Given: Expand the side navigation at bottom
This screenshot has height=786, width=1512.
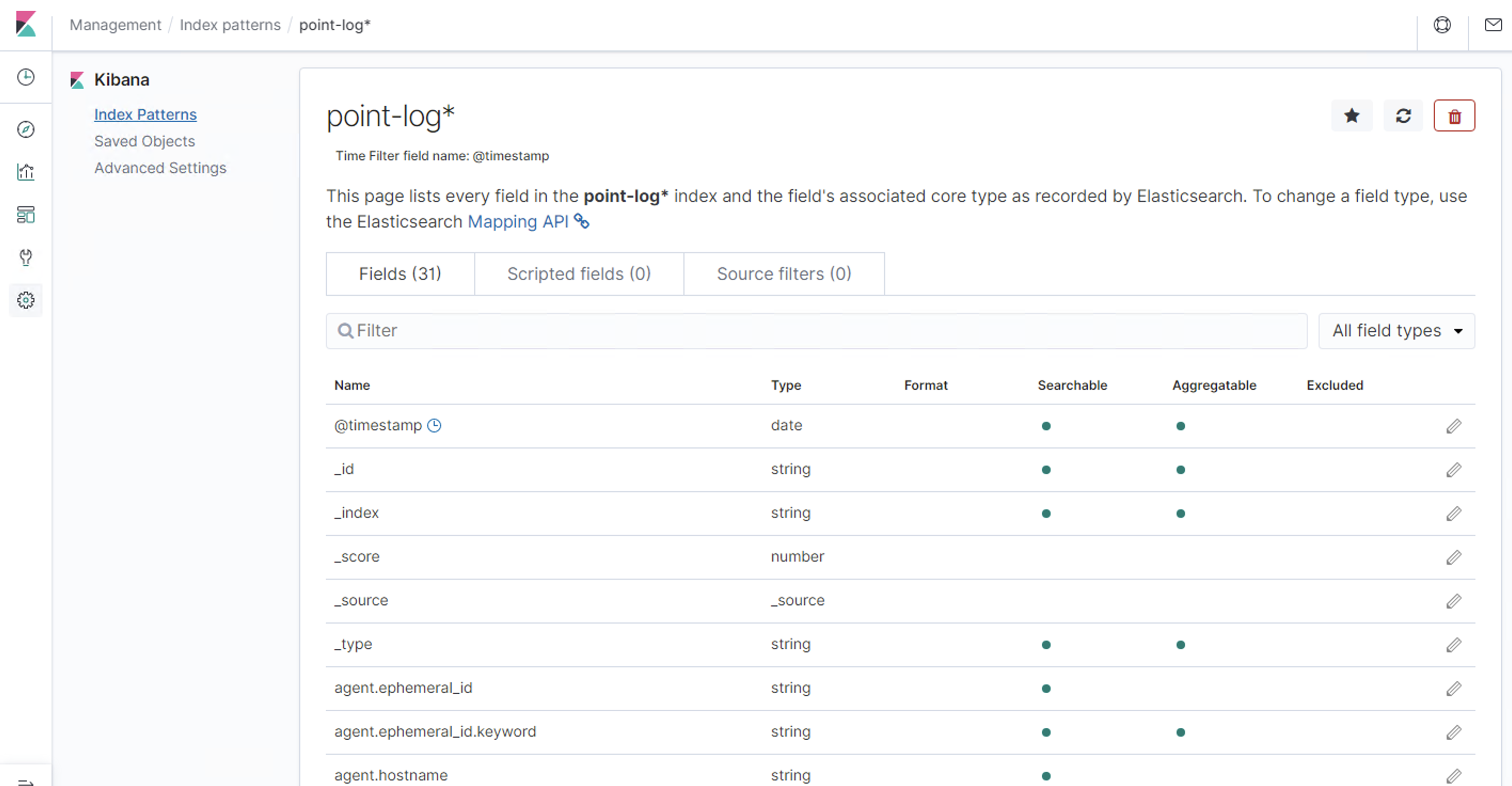Looking at the screenshot, I should click(26, 781).
